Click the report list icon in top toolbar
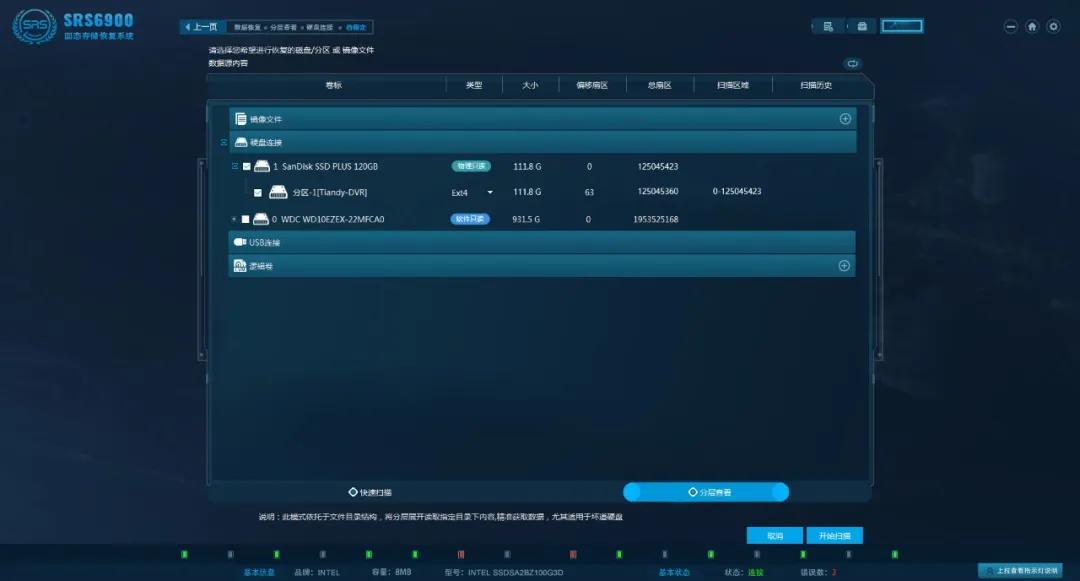The width and height of the screenshot is (1080, 581). tap(828, 26)
